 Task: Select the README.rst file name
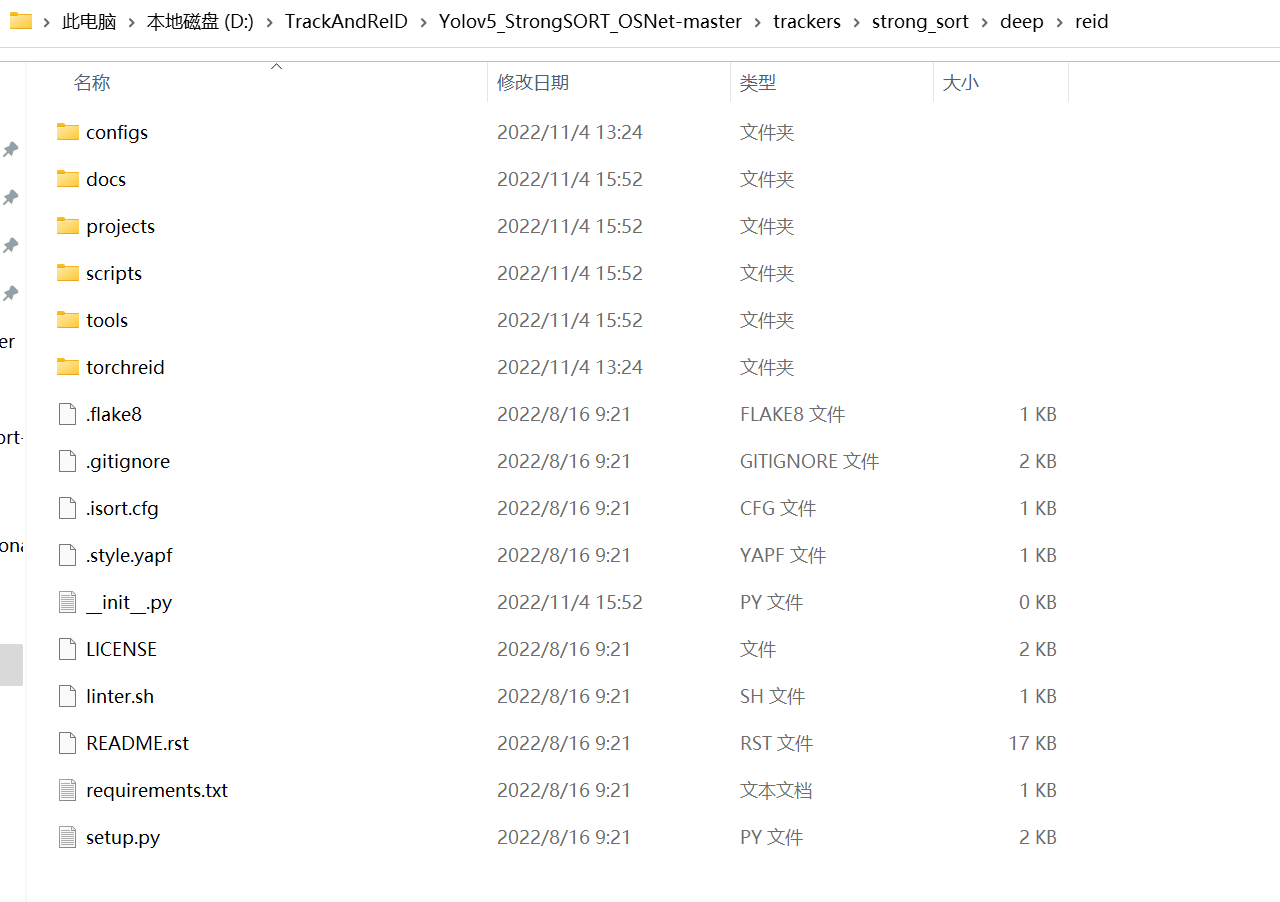coord(137,743)
